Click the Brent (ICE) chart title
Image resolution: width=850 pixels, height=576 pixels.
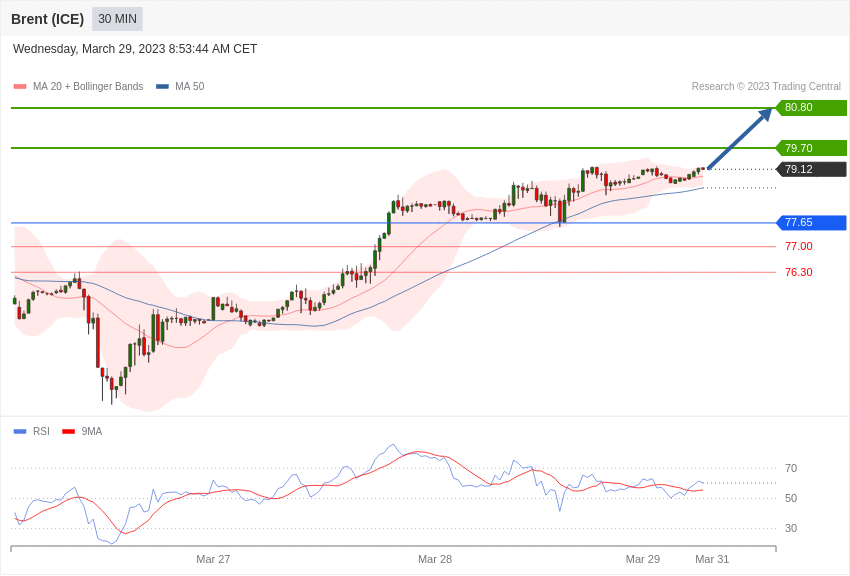coord(47,19)
